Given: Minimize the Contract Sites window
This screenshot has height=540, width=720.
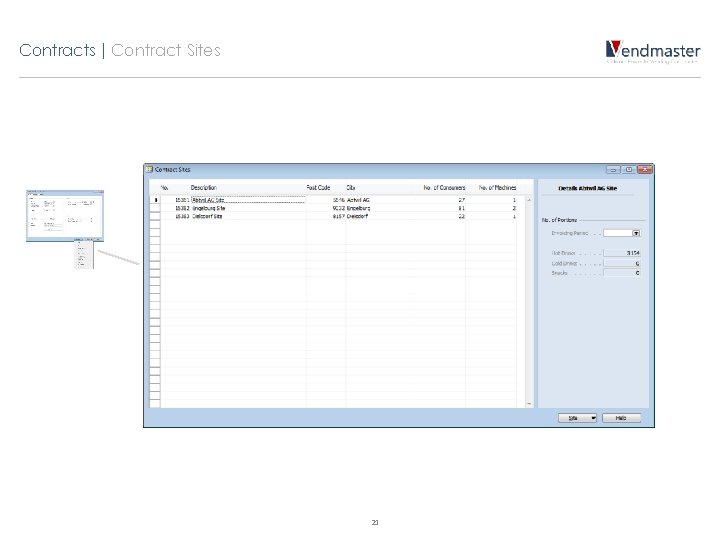Looking at the screenshot, I should click(613, 169).
